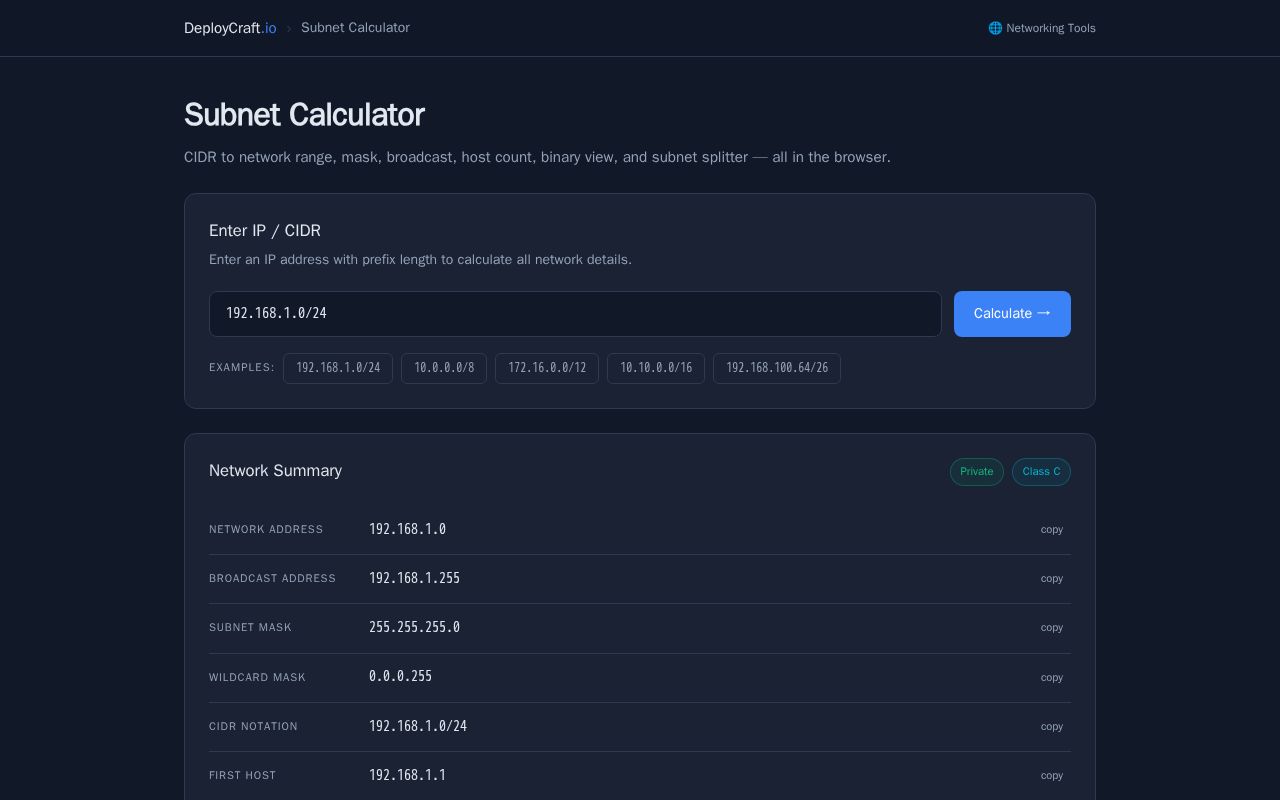Click the Enter IP / CIDR heading
The width and height of the screenshot is (1280, 800).
(x=265, y=231)
